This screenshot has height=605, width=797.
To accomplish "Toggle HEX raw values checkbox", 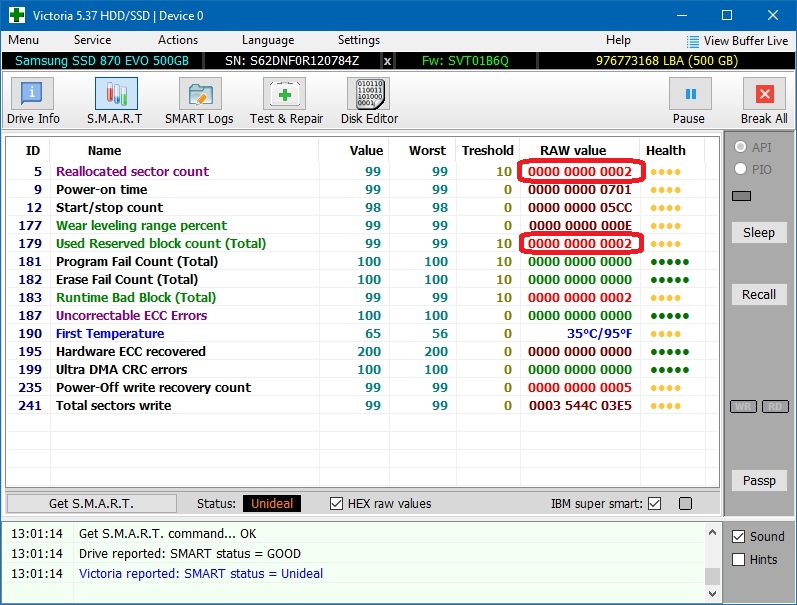I will click(337, 503).
